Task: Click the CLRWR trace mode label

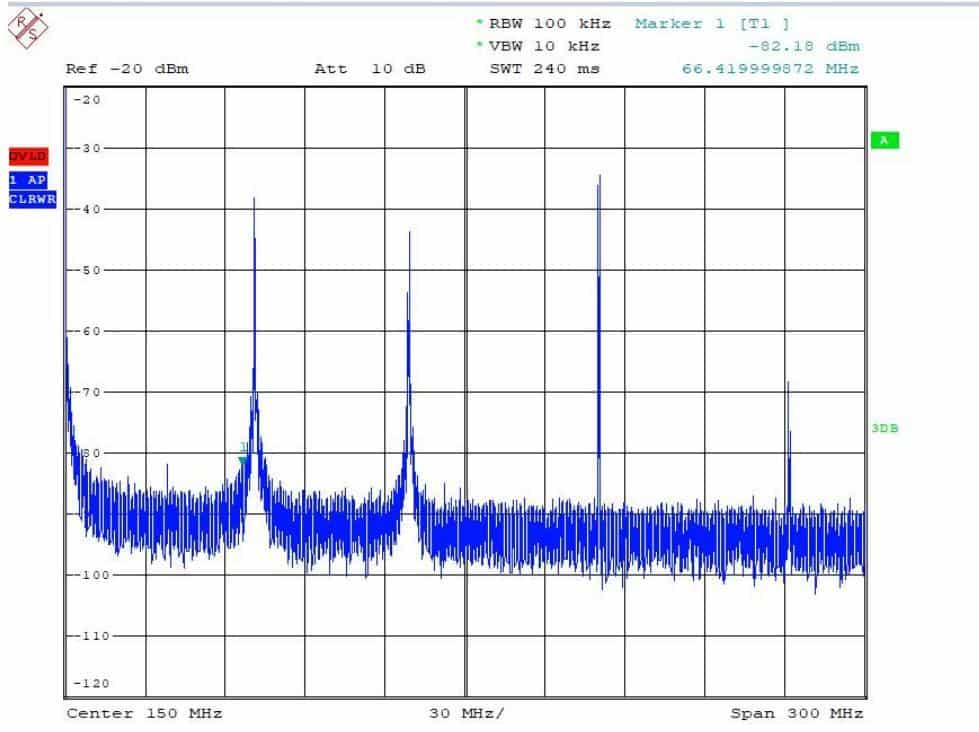Action: click(31, 199)
